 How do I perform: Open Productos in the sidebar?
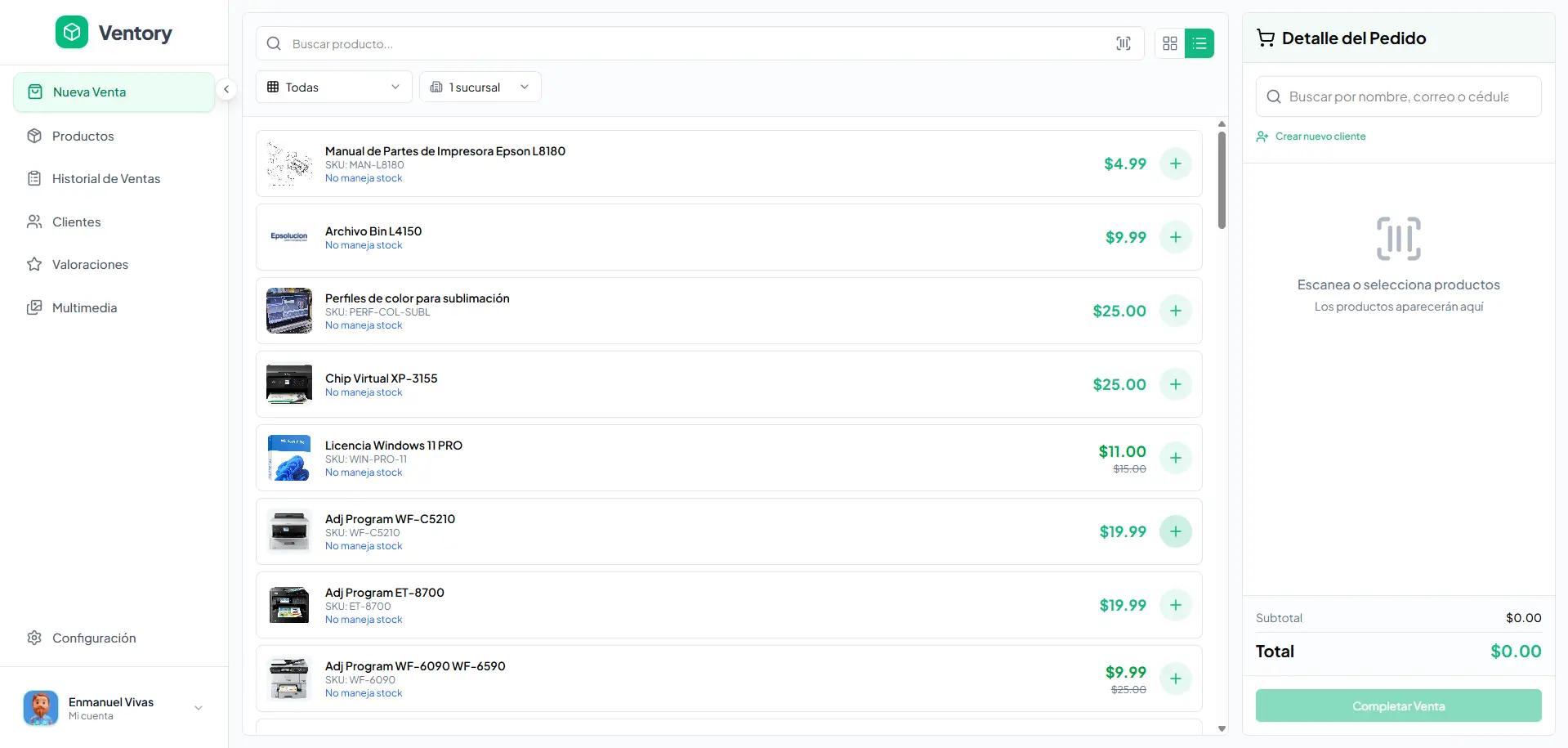point(83,137)
